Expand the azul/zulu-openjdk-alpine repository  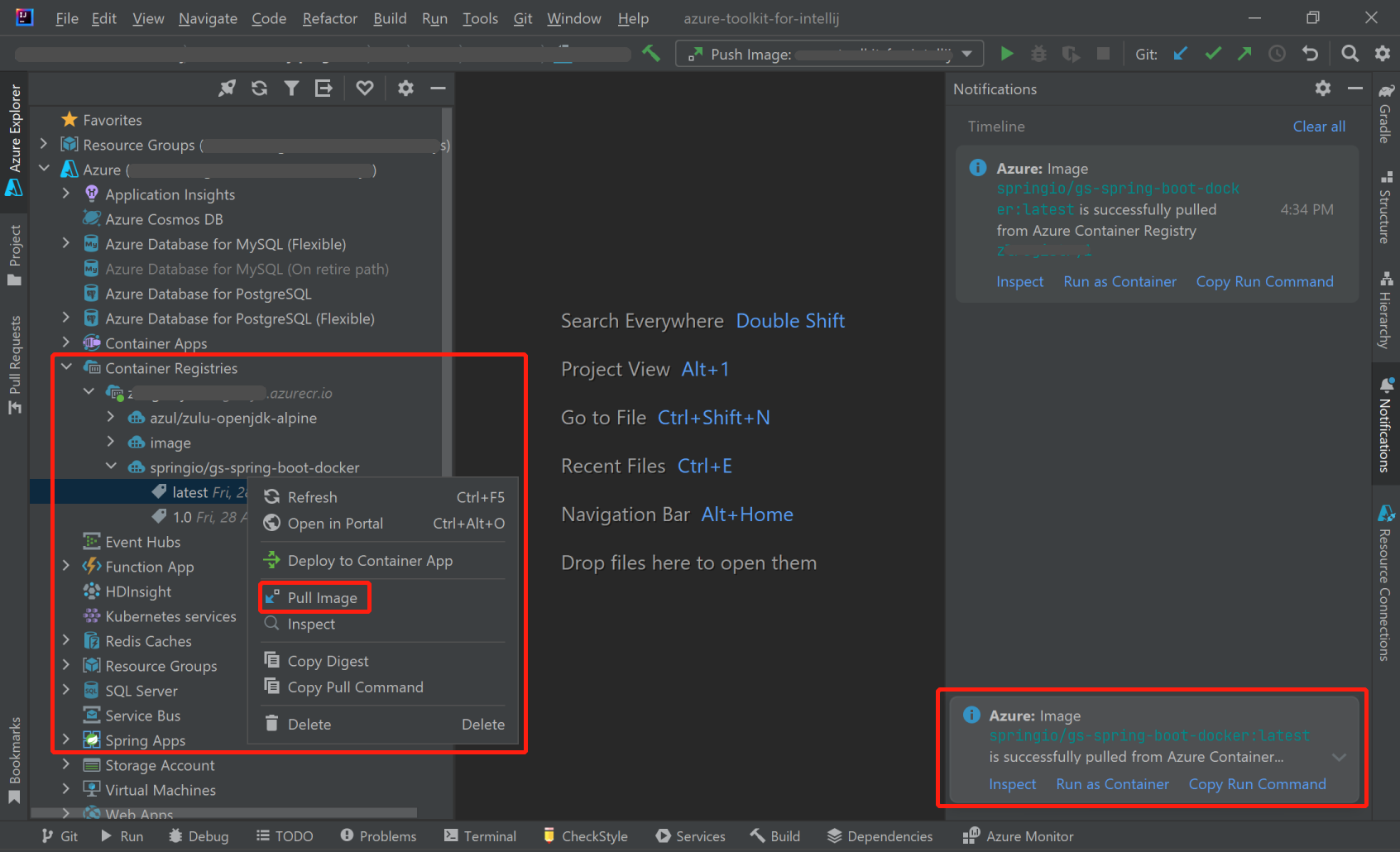[x=112, y=417]
